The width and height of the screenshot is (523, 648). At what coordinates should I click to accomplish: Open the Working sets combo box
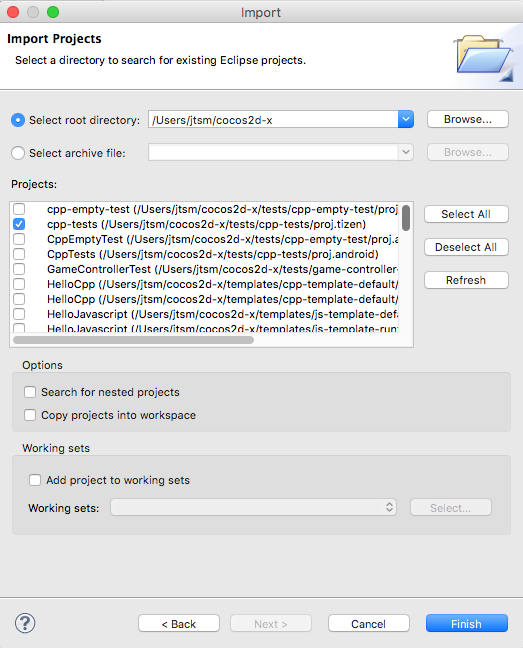point(253,507)
